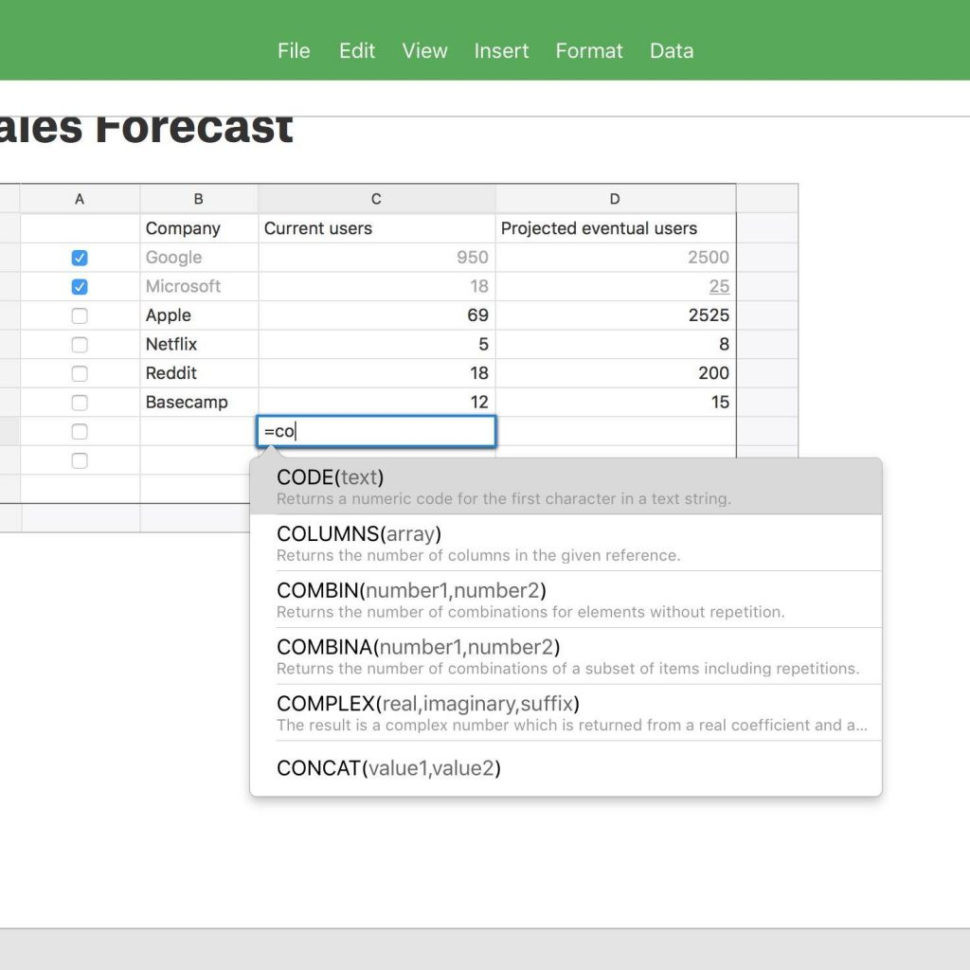Open the Insert menu
The image size is (970, 970).
tap(500, 50)
